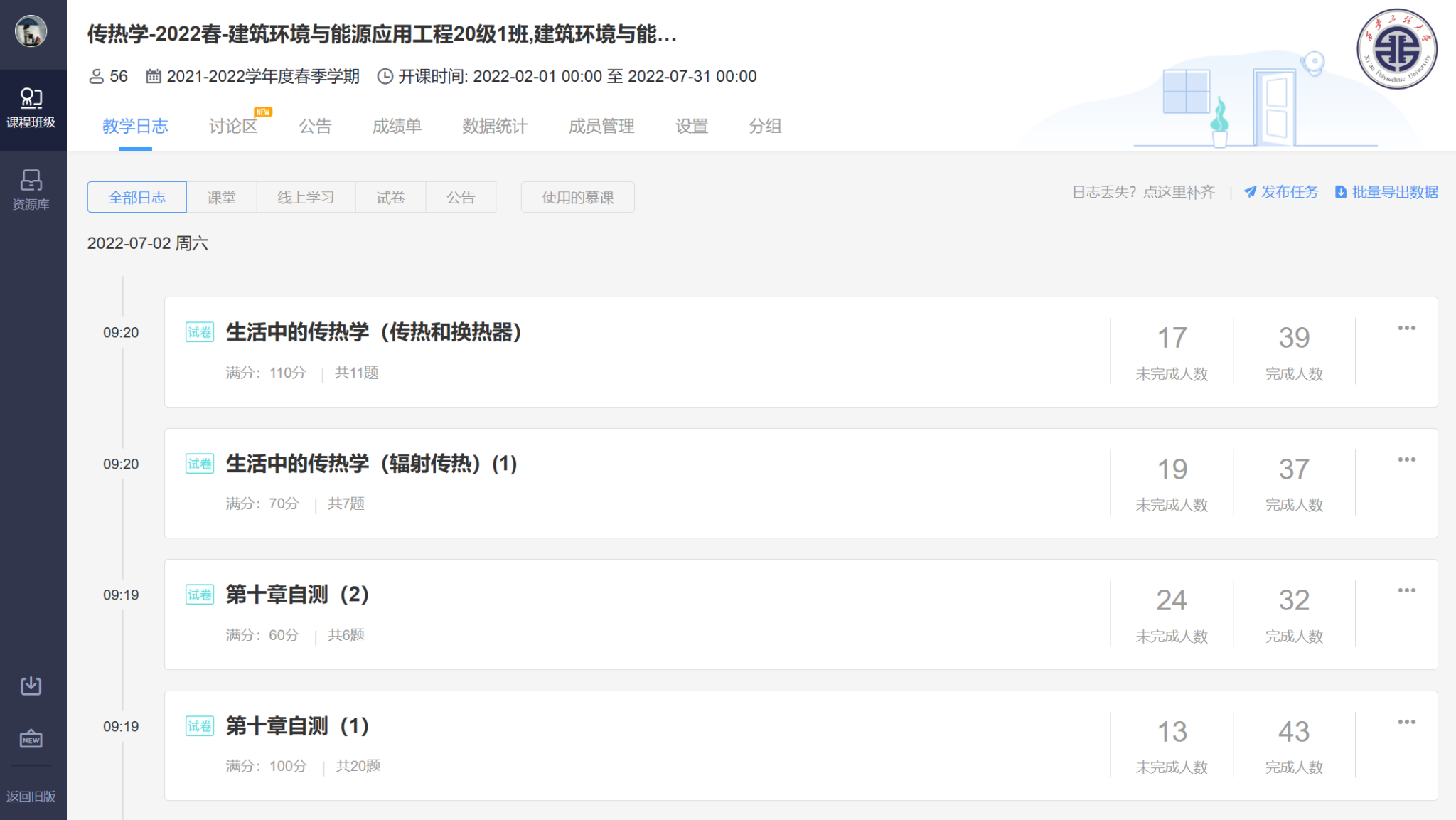Click the NEW calendar icon in sidebar
Viewport: 1456px width, 820px height.
click(31, 739)
